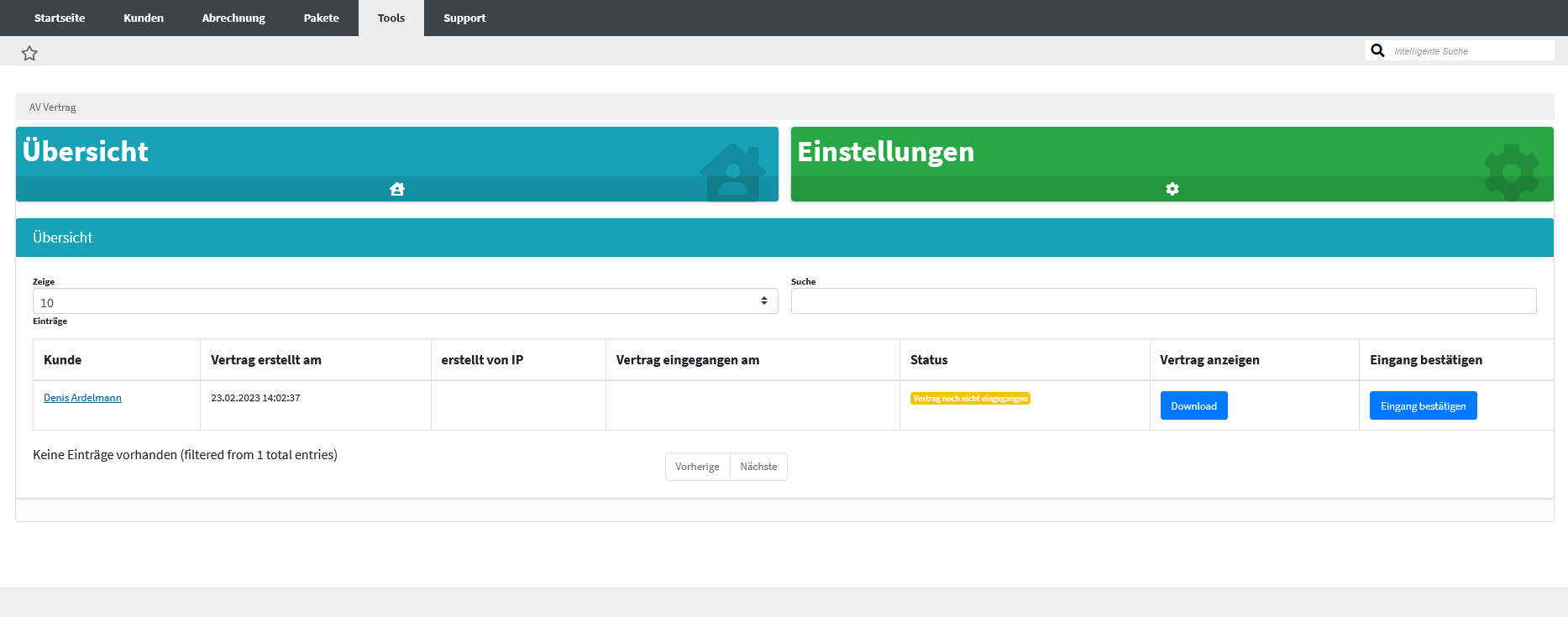The image size is (1568, 617).
Task: Open the Pakete menu
Action: (x=321, y=18)
